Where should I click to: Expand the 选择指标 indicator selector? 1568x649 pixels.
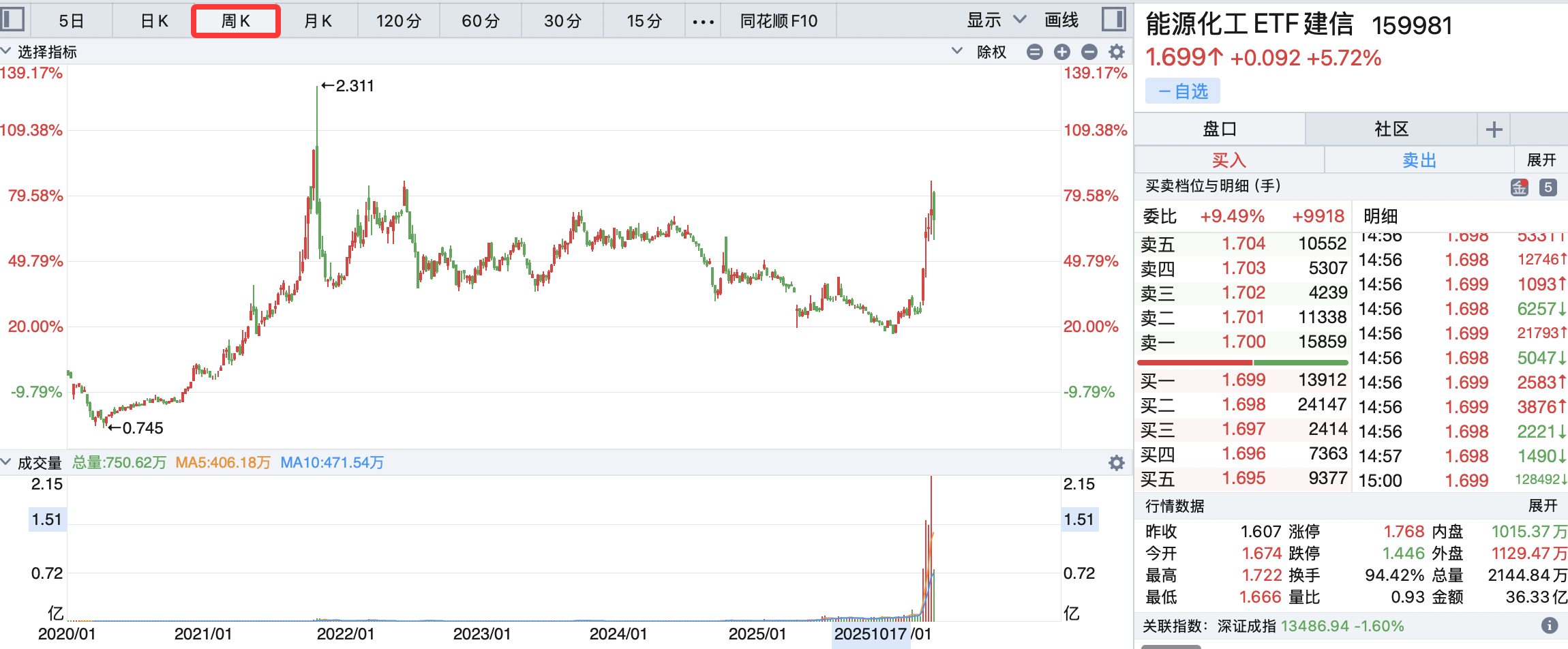pos(40,52)
